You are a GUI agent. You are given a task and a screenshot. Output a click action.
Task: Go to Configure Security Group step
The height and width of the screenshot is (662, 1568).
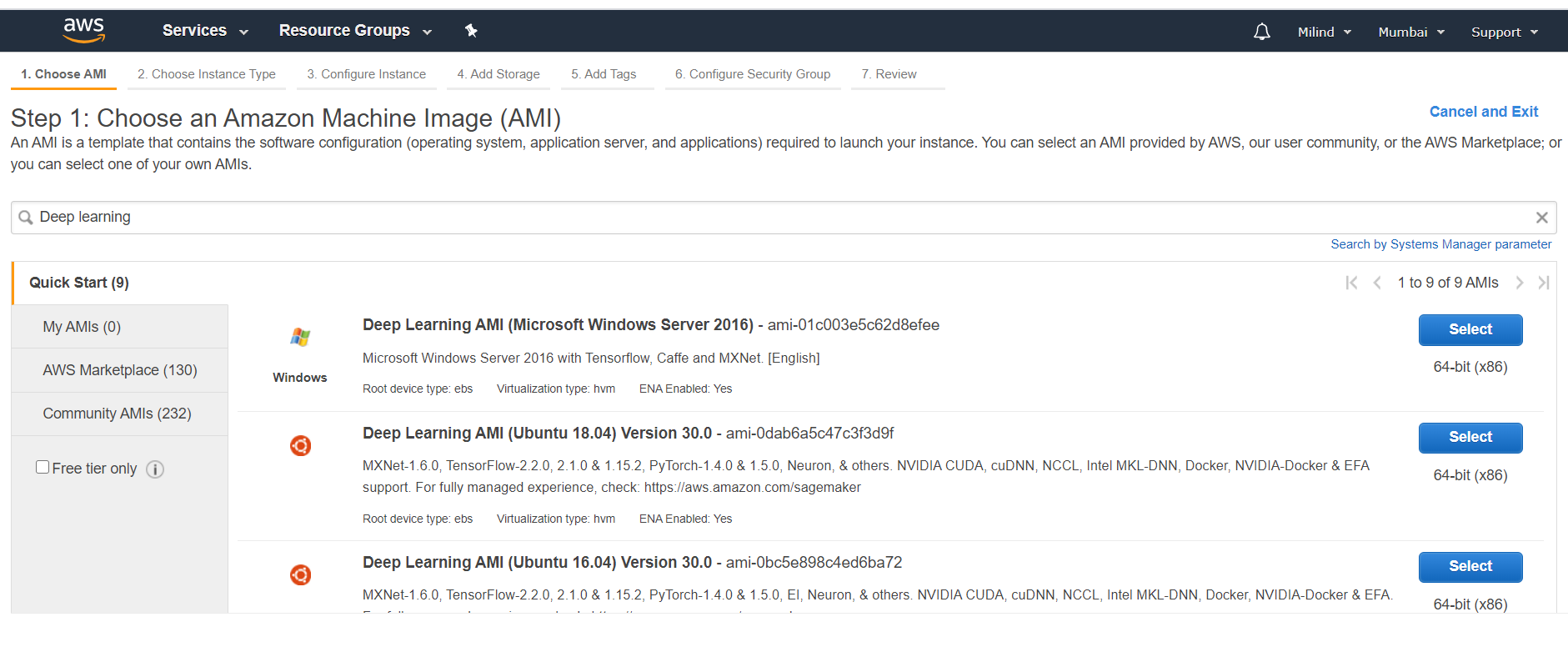753,74
